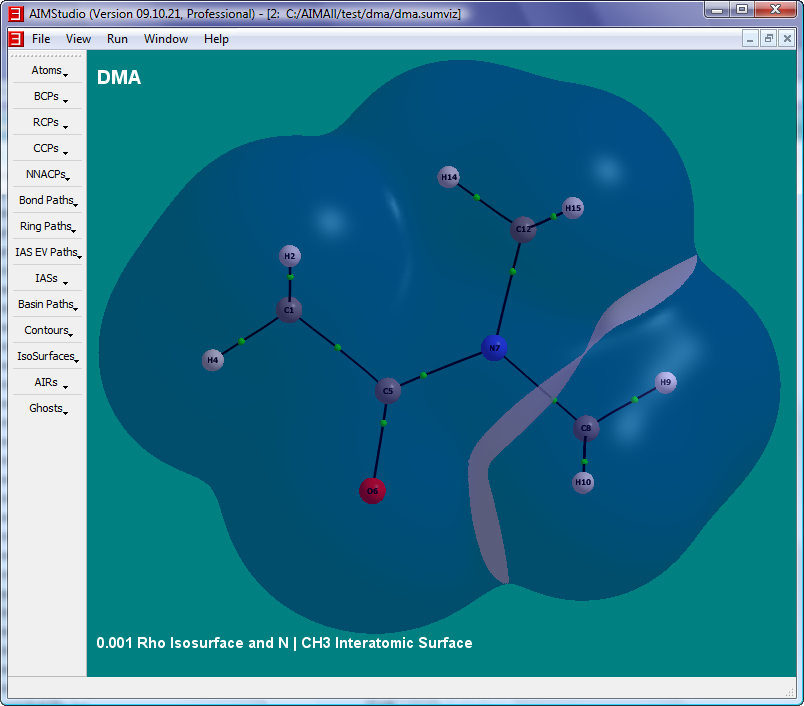Open the Ghosts dropdown

pyautogui.click(x=46, y=409)
